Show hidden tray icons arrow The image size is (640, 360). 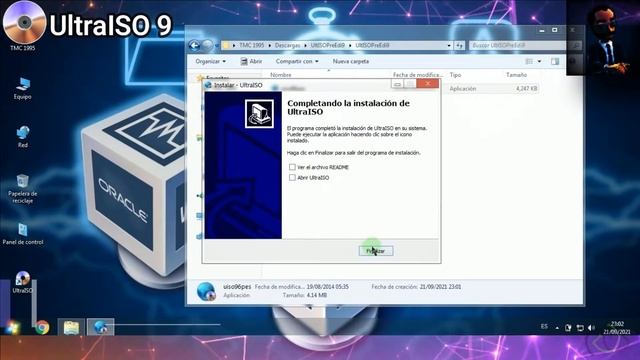pos(557,327)
